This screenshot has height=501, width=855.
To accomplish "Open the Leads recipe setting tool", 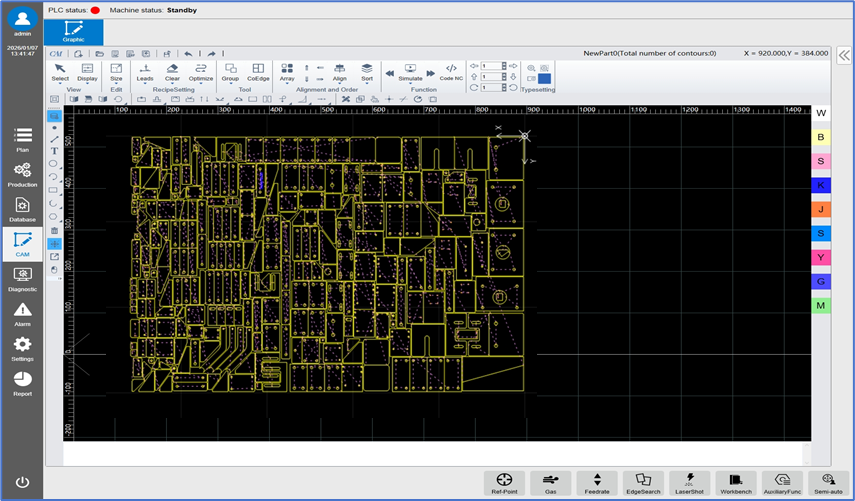I will coord(144,72).
